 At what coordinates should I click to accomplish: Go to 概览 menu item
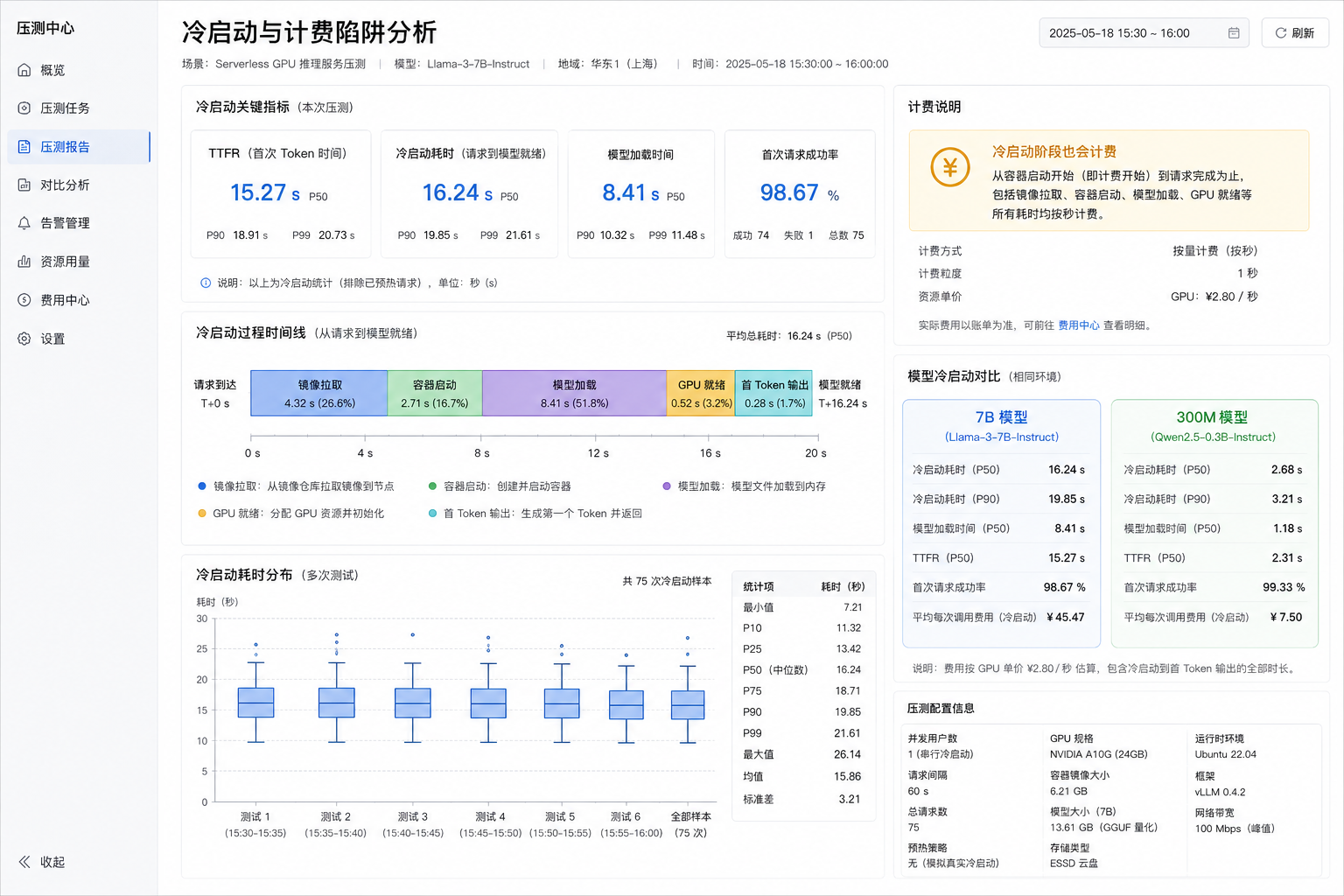tap(79, 70)
